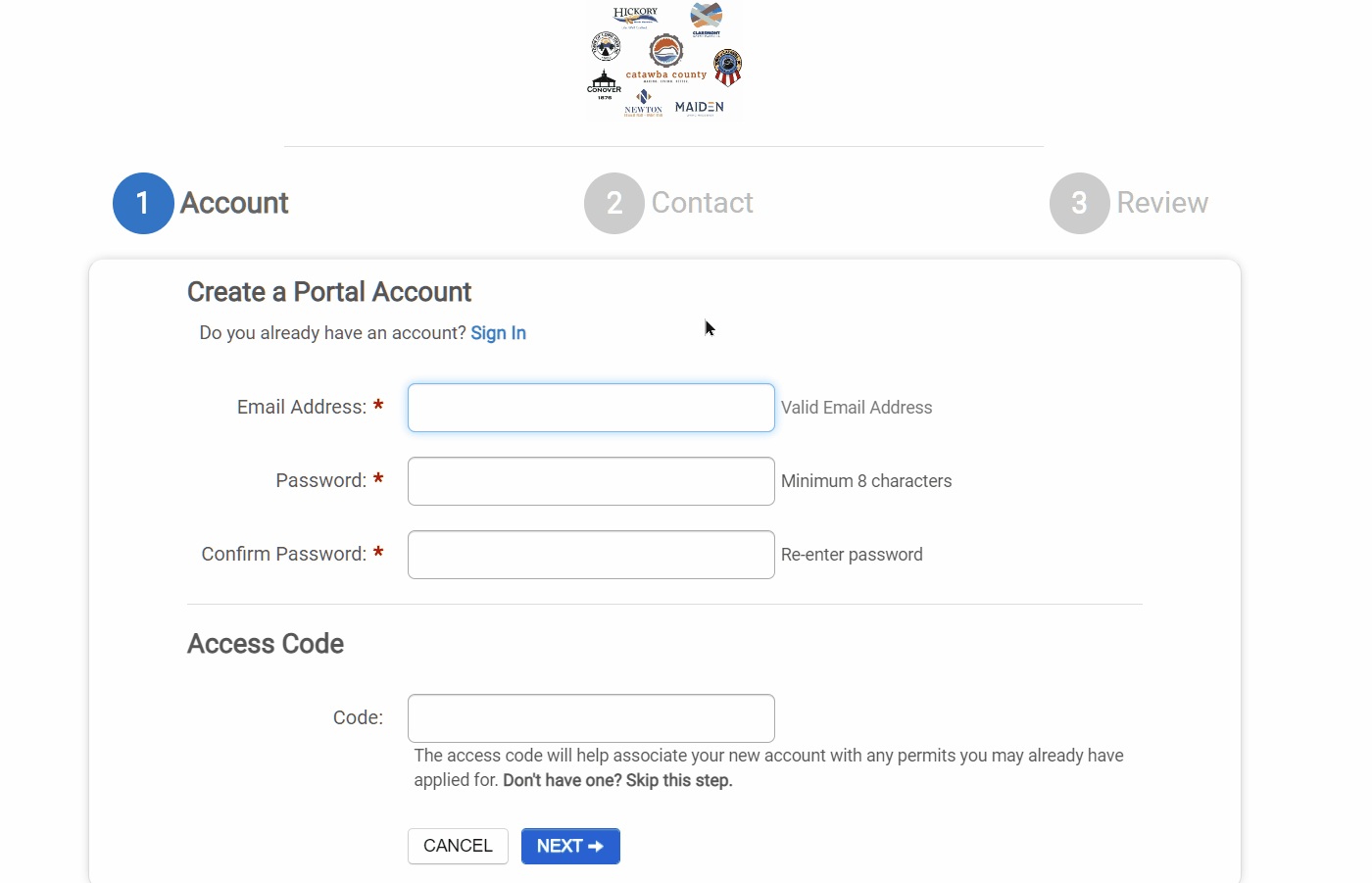Click the Newton city logo
This screenshot has height=883, width=1372.
click(x=644, y=103)
